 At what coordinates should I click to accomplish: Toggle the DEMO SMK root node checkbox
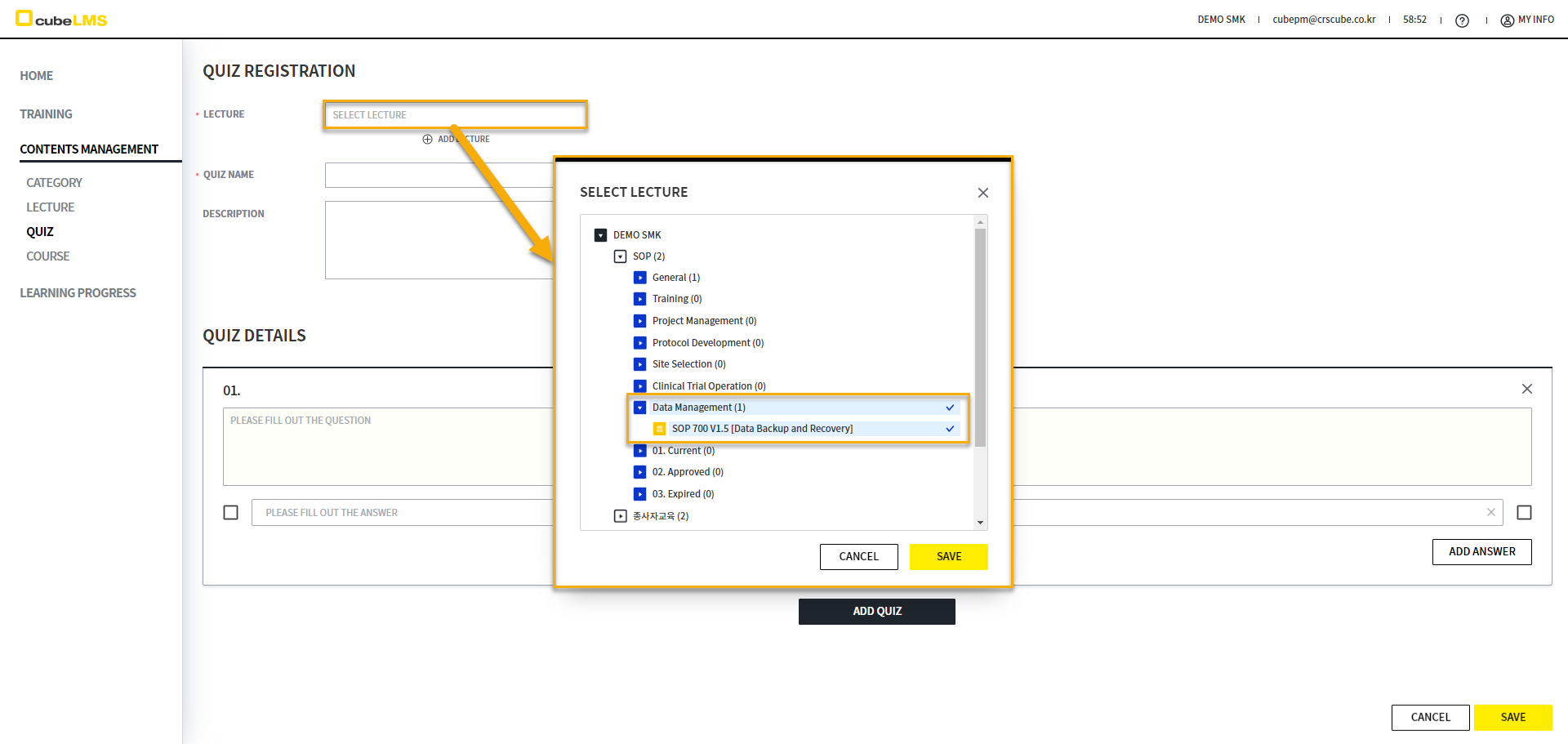[601, 235]
